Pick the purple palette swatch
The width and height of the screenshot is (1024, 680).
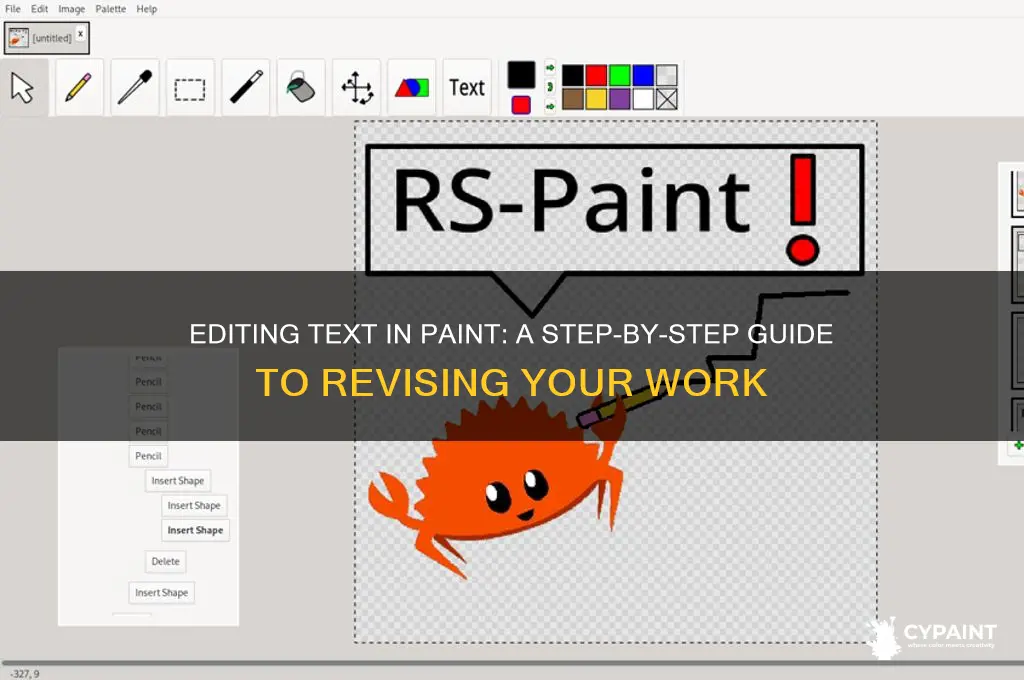tap(620, 99)
